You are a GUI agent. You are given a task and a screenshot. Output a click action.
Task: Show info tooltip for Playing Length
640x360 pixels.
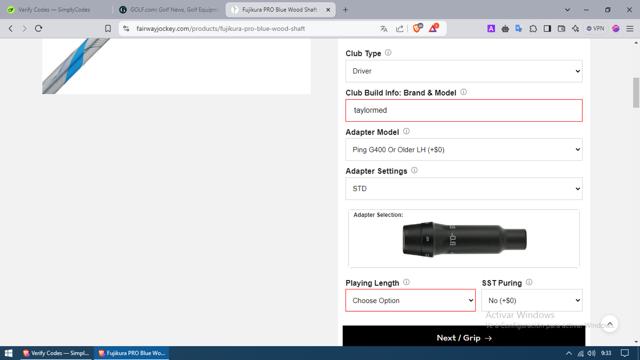click(x=406, y=282)
